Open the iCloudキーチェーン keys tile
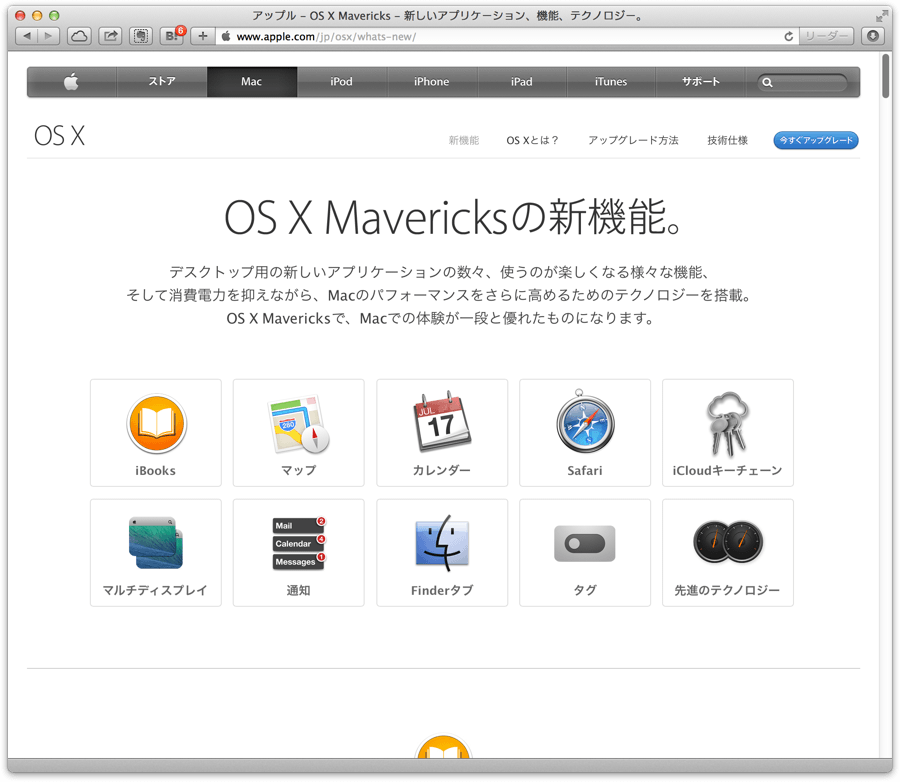The image size is (900, 782). (x=728, y=432)
